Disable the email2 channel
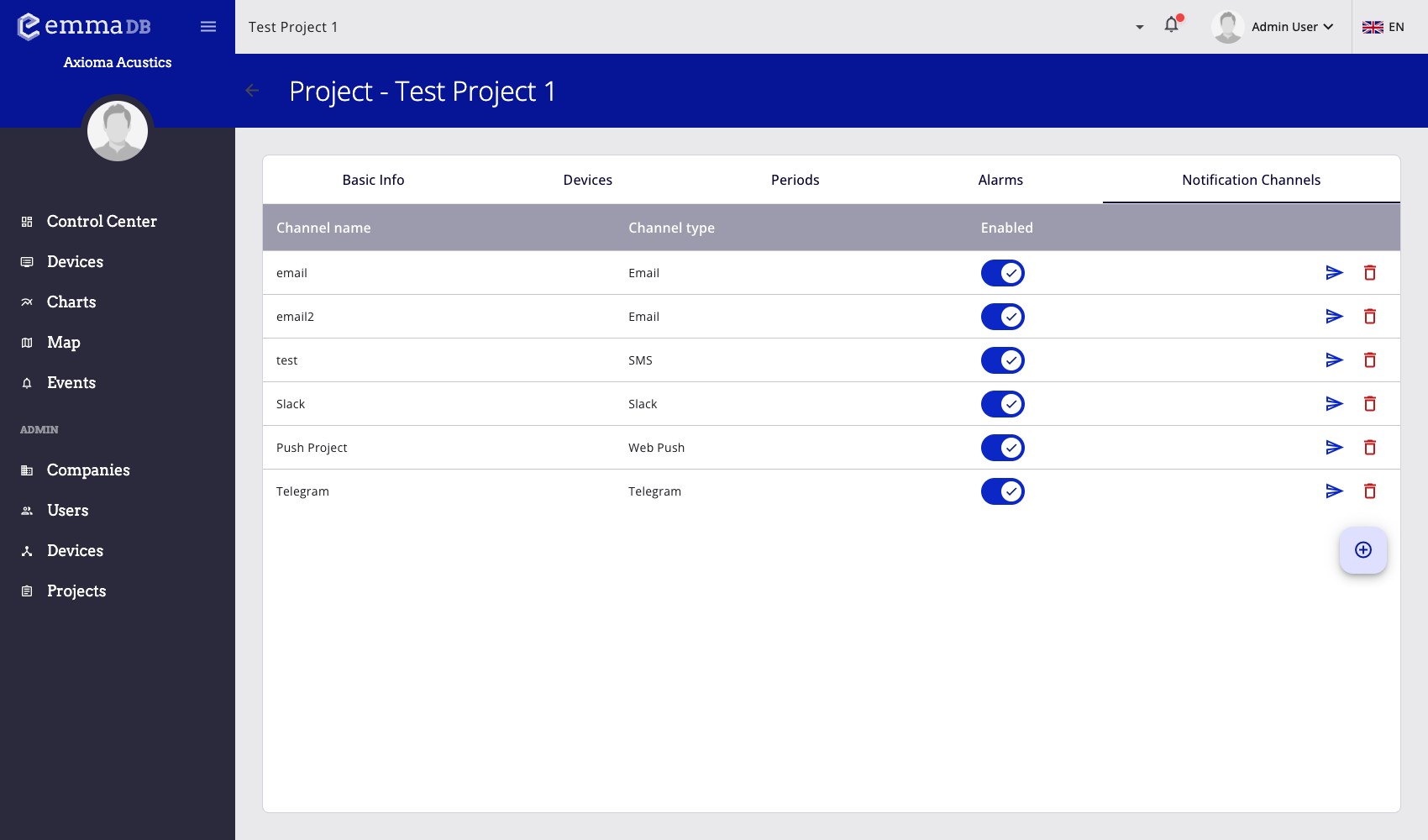 (1002, 316)
